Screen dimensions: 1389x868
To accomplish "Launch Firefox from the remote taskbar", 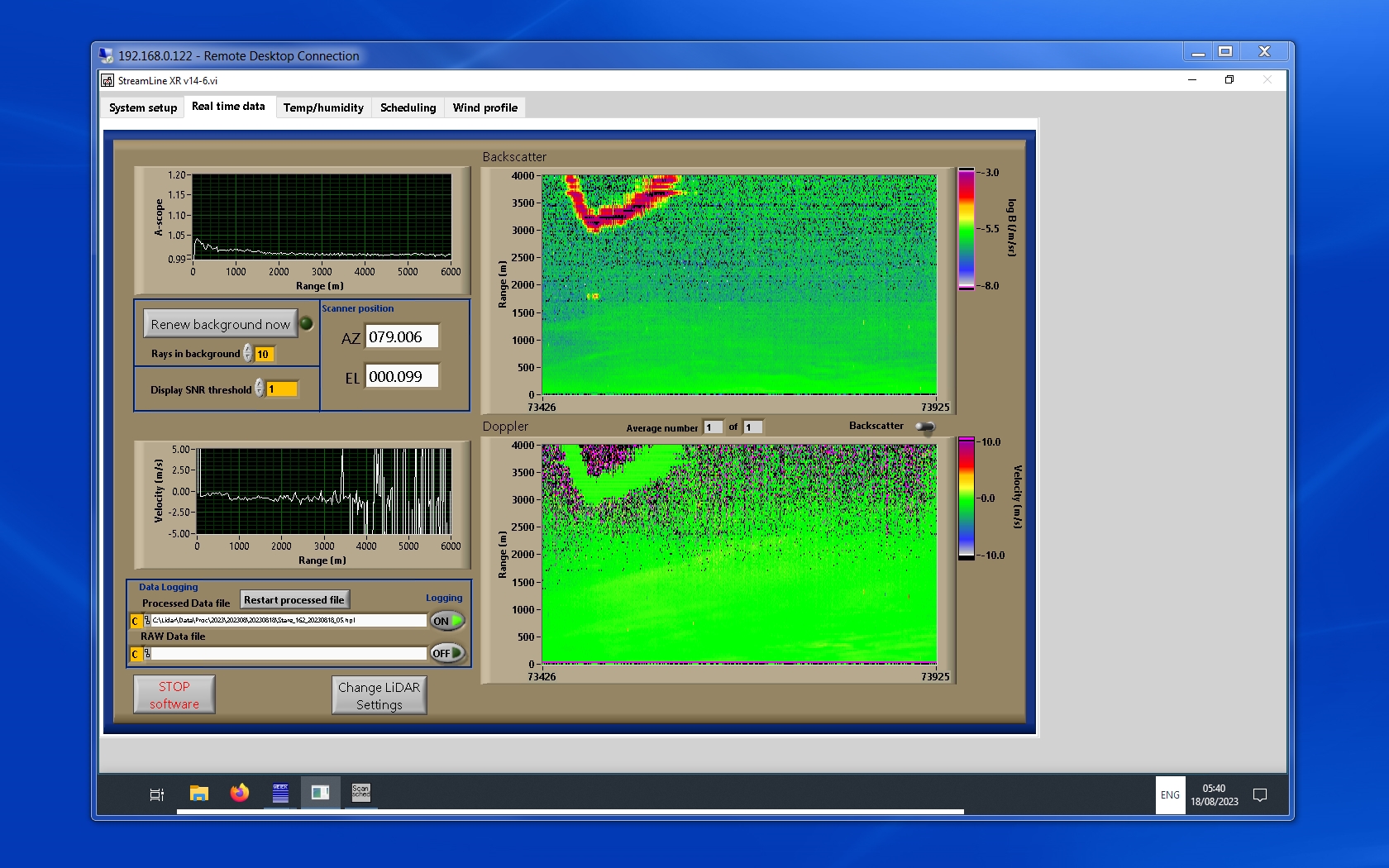I will click(240, 793).
